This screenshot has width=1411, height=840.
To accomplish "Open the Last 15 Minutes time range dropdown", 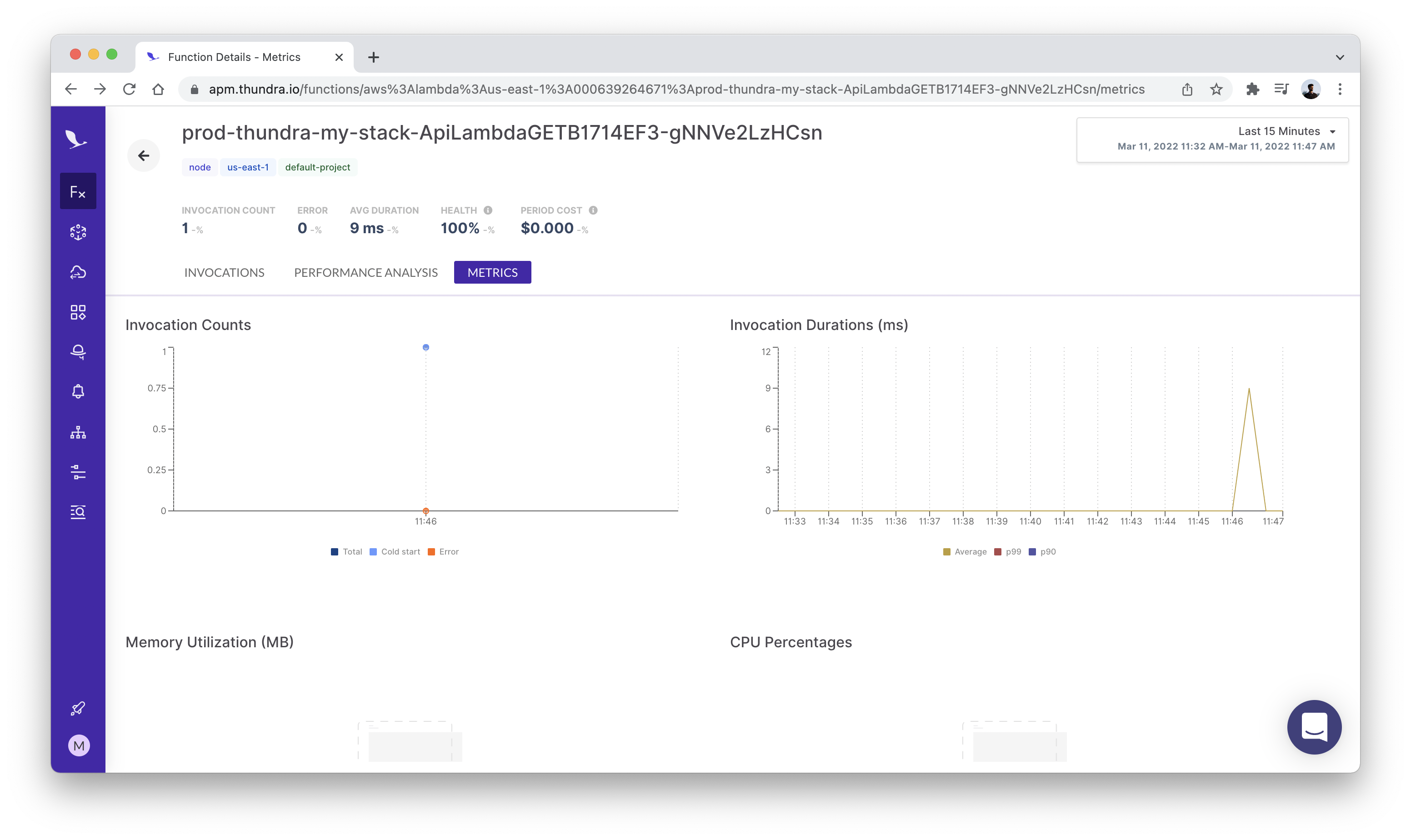I will click(1212, 139).
